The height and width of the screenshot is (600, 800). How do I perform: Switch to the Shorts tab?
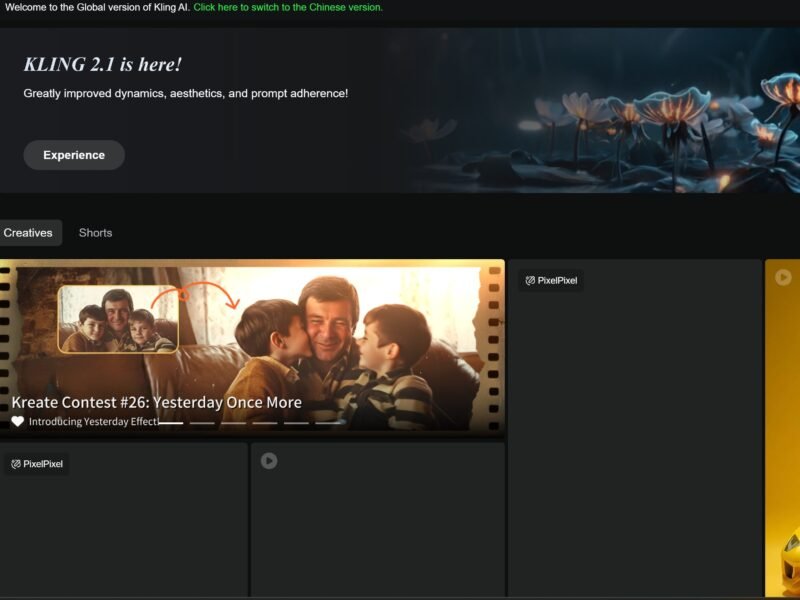[95, 233]
